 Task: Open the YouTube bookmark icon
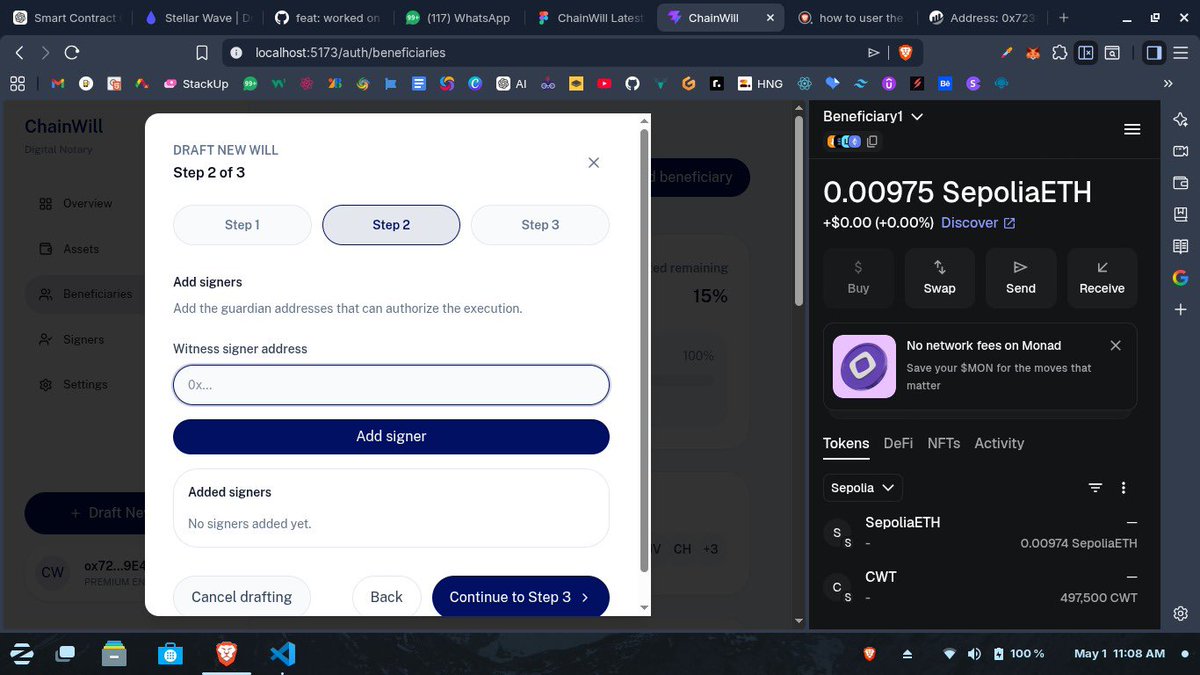(604, 84)
